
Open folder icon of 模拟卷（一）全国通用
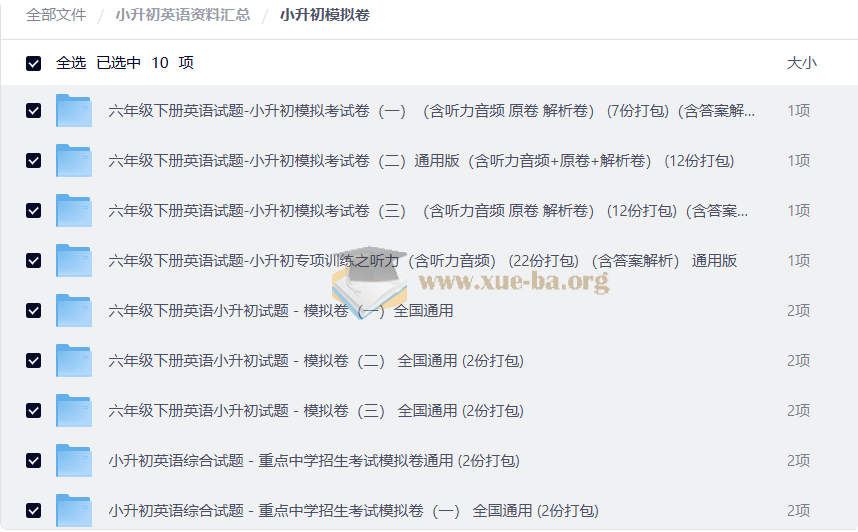73,310
